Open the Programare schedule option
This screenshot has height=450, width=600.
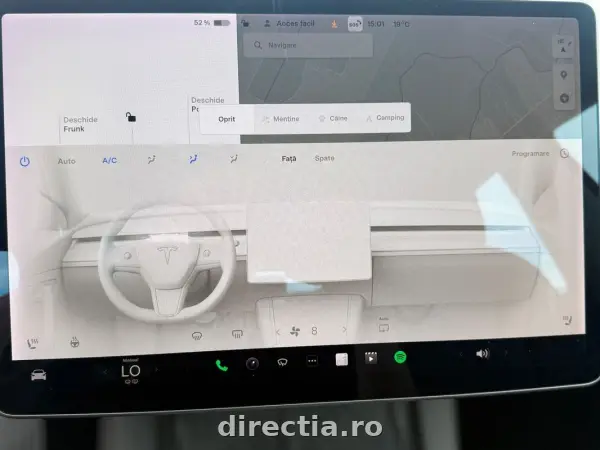[x=530, y=153]
